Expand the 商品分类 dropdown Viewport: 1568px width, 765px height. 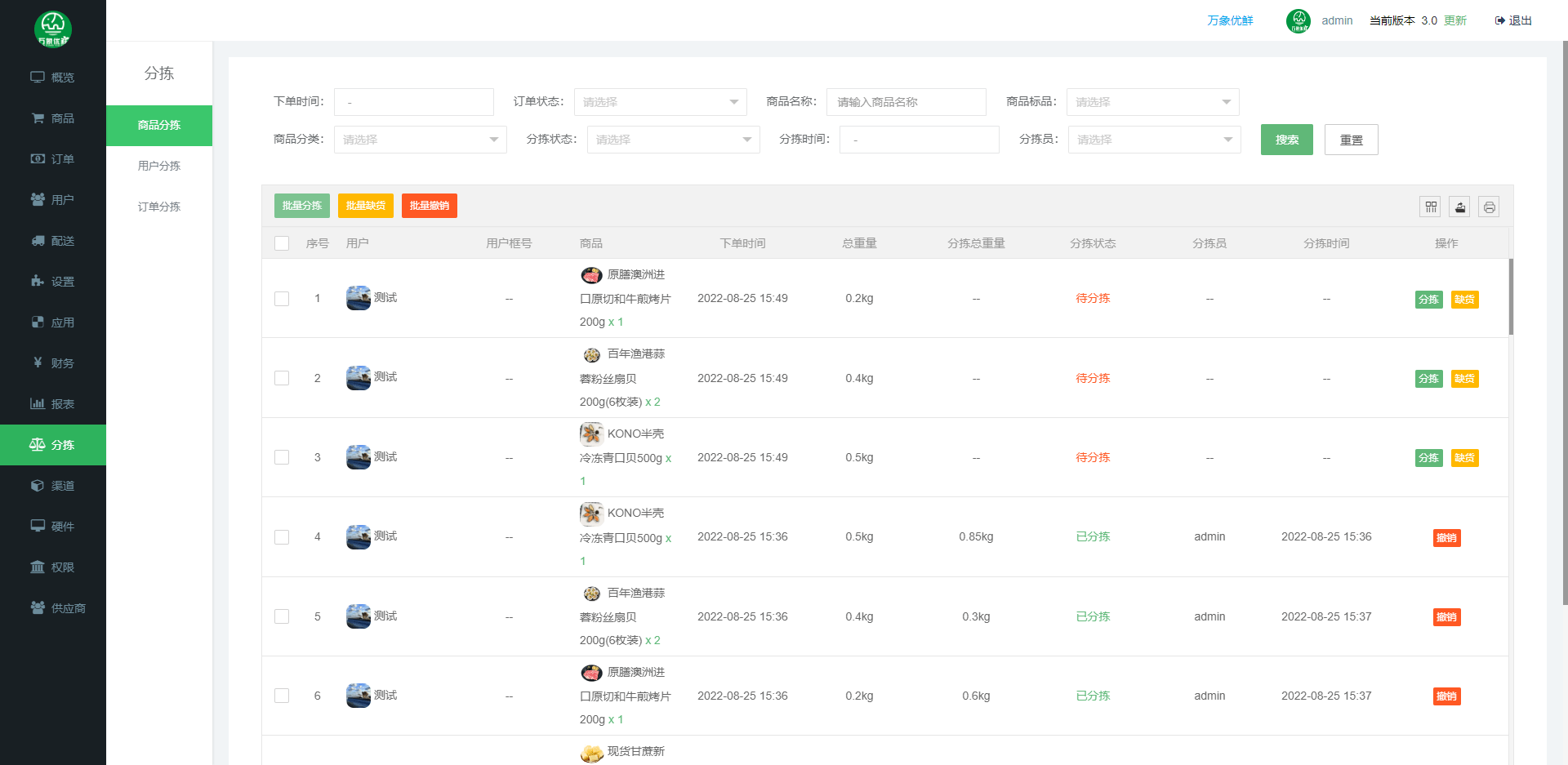pos(420,140)
